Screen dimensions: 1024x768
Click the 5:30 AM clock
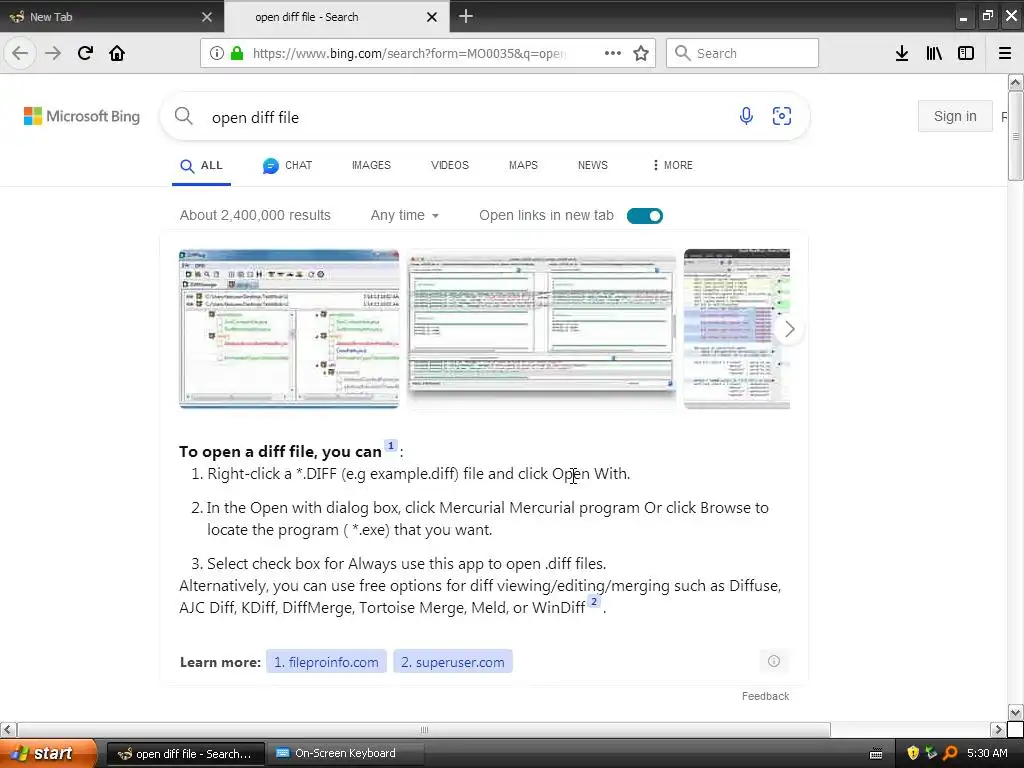(987, 753)
